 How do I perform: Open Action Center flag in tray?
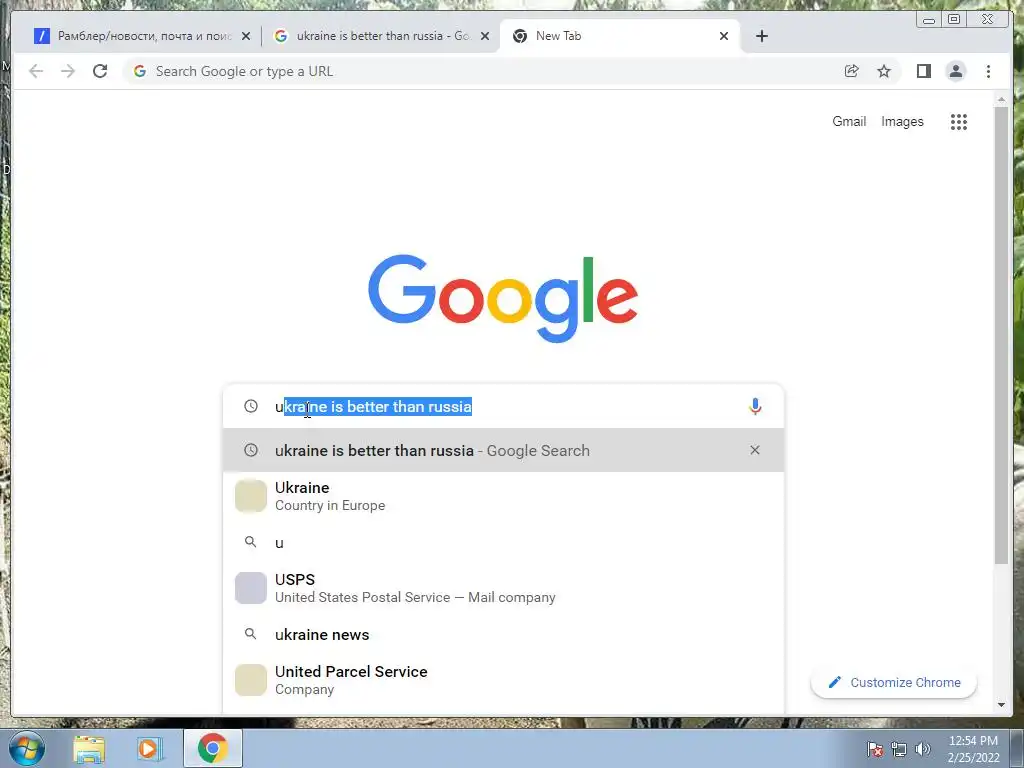(x=875, y=749)
